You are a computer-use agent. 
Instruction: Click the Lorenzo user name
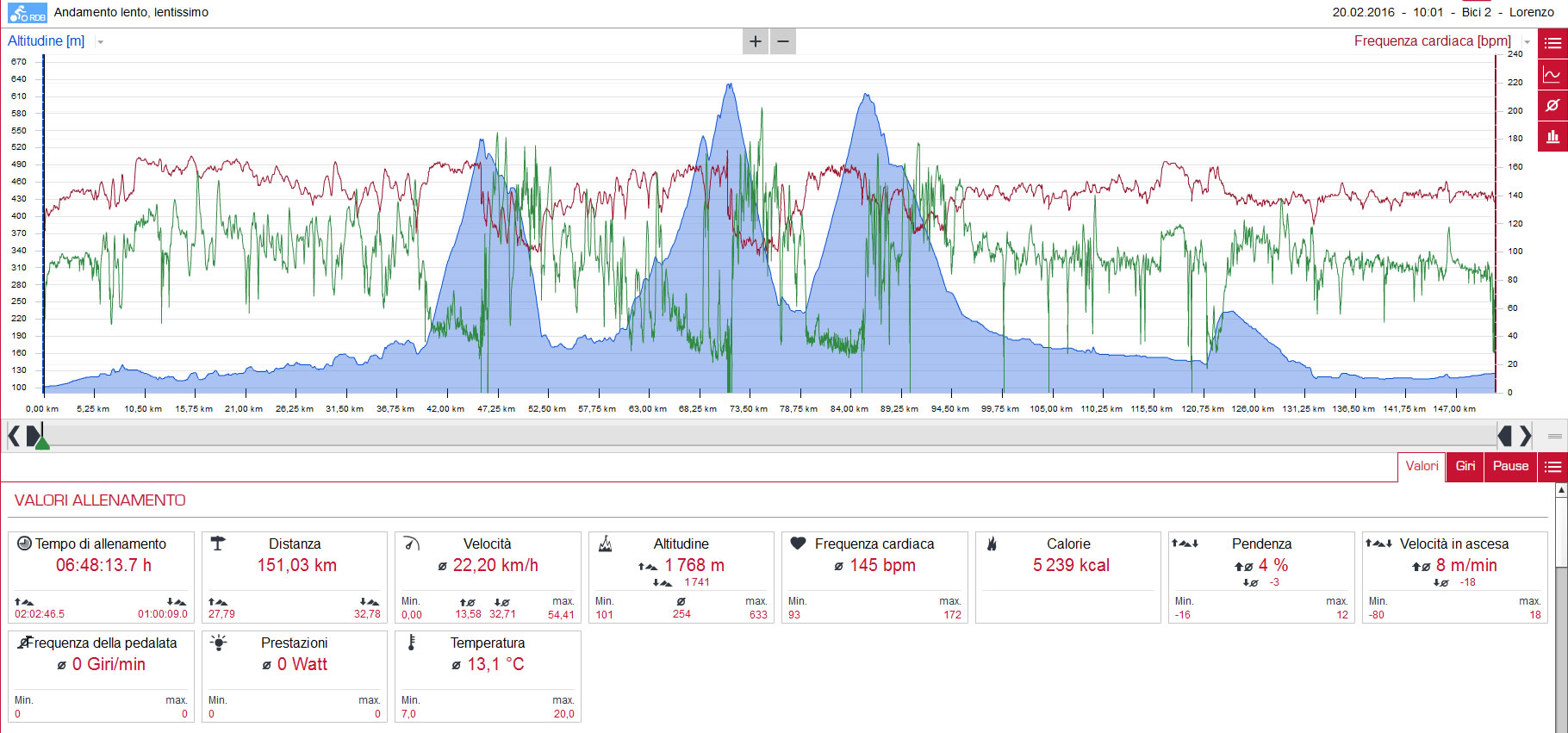pos(1532,12)
